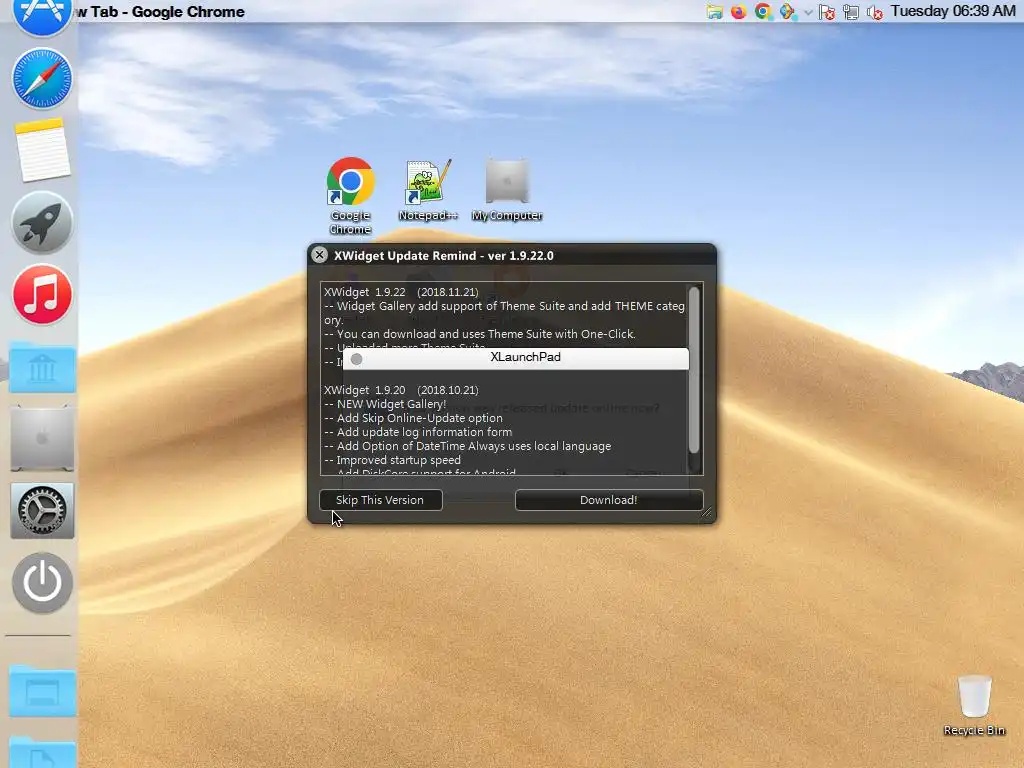
Task: Click the gray power button icon
Action: (42, 583)
